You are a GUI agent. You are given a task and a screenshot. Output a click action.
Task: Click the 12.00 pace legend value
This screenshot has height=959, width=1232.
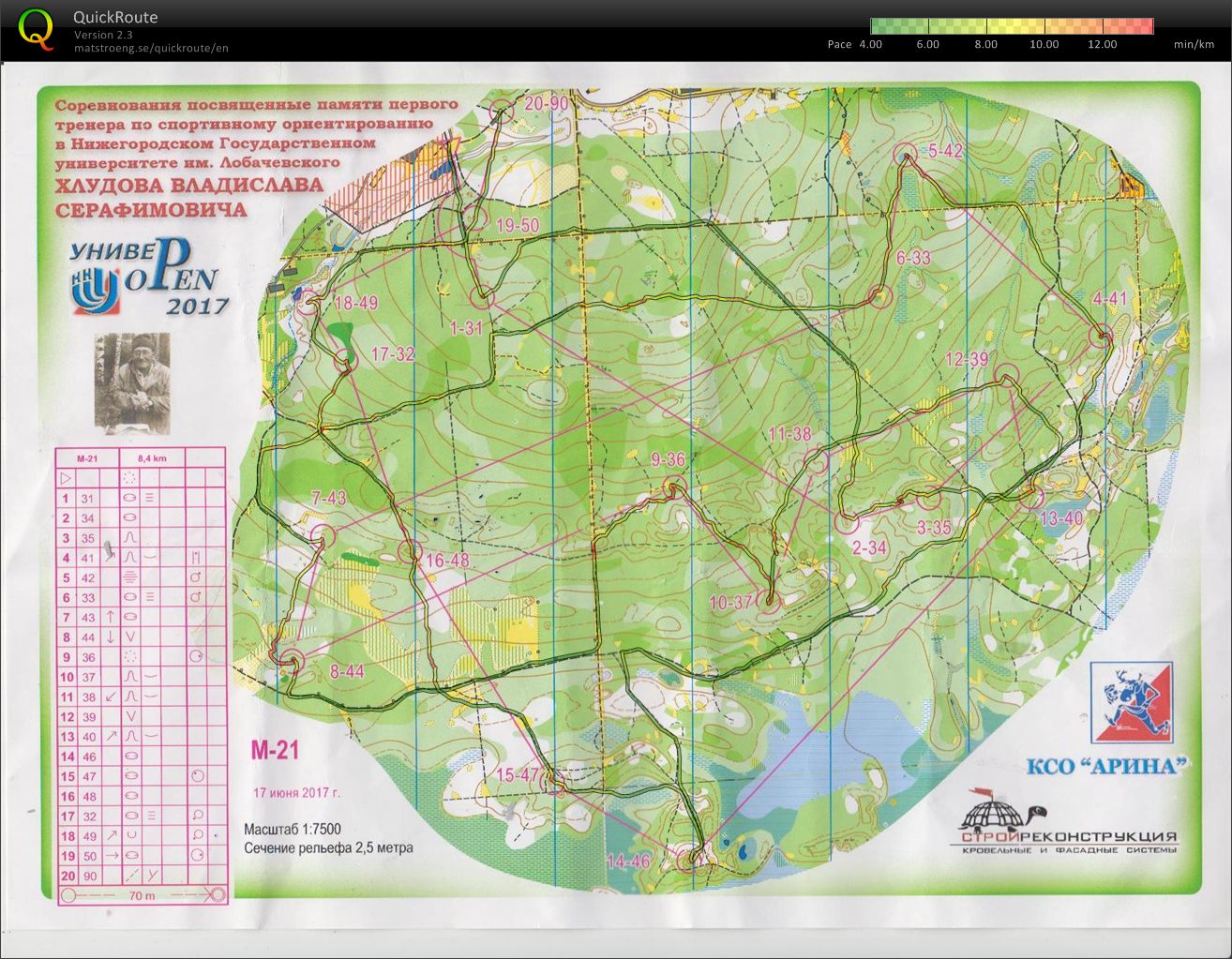tap(1102, 44)
